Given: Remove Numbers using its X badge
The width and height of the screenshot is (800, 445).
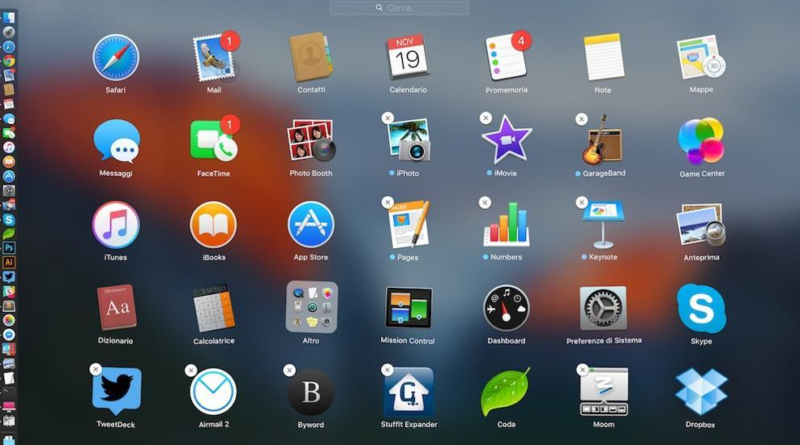Looking at the screenshot, I should (x=485, y=203).
